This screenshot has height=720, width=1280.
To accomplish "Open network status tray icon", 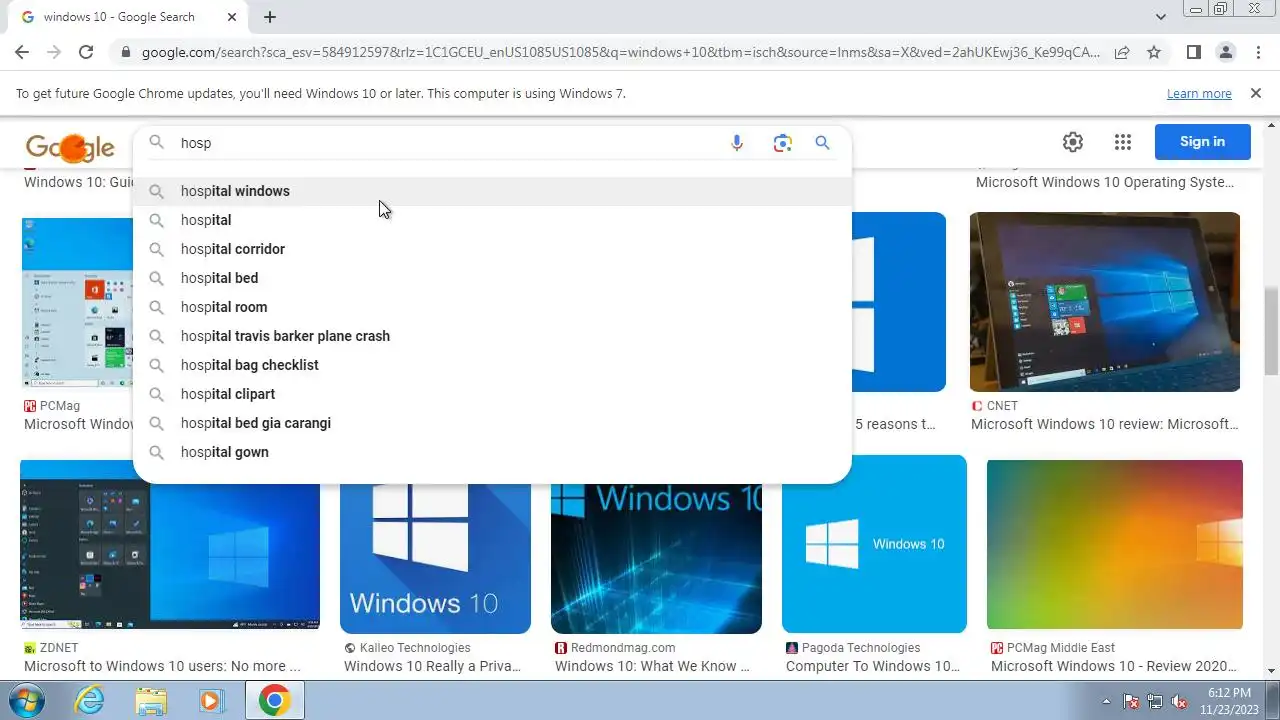I will pyautogui.click(x=1155, y=701).
